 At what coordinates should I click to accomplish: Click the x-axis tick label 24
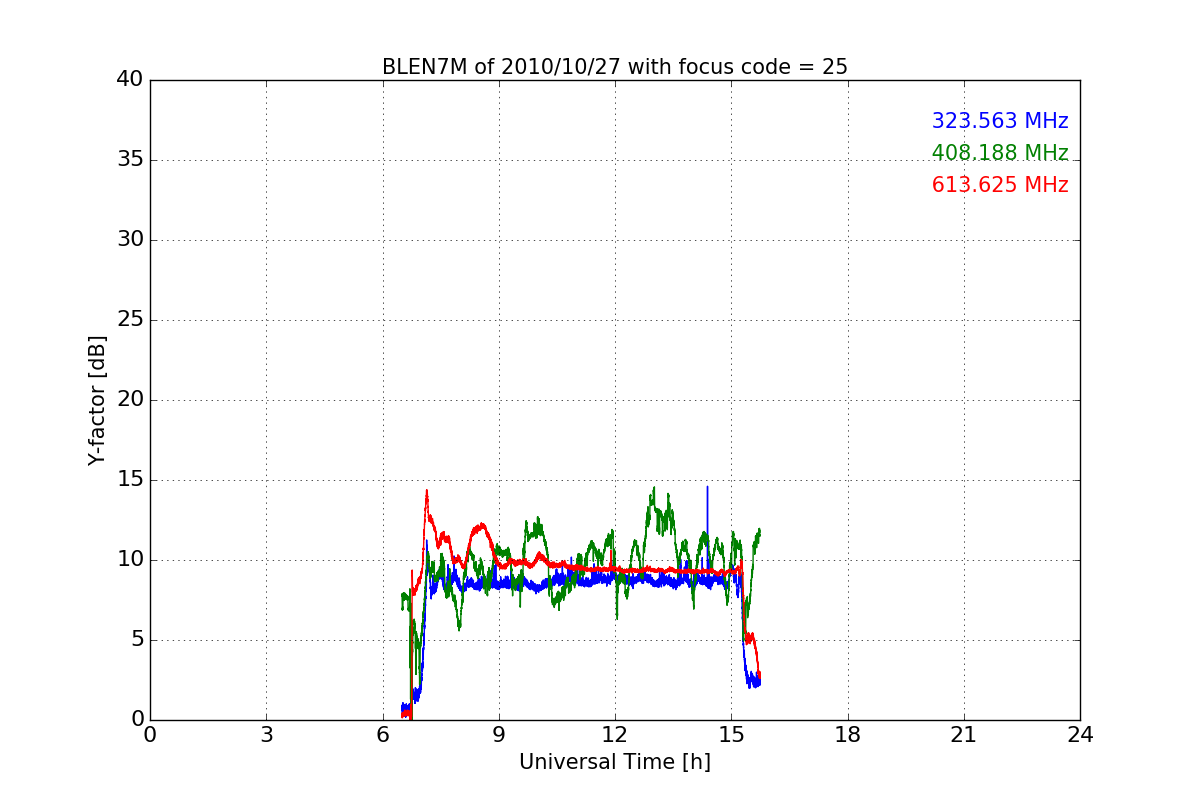(1080, 734)
